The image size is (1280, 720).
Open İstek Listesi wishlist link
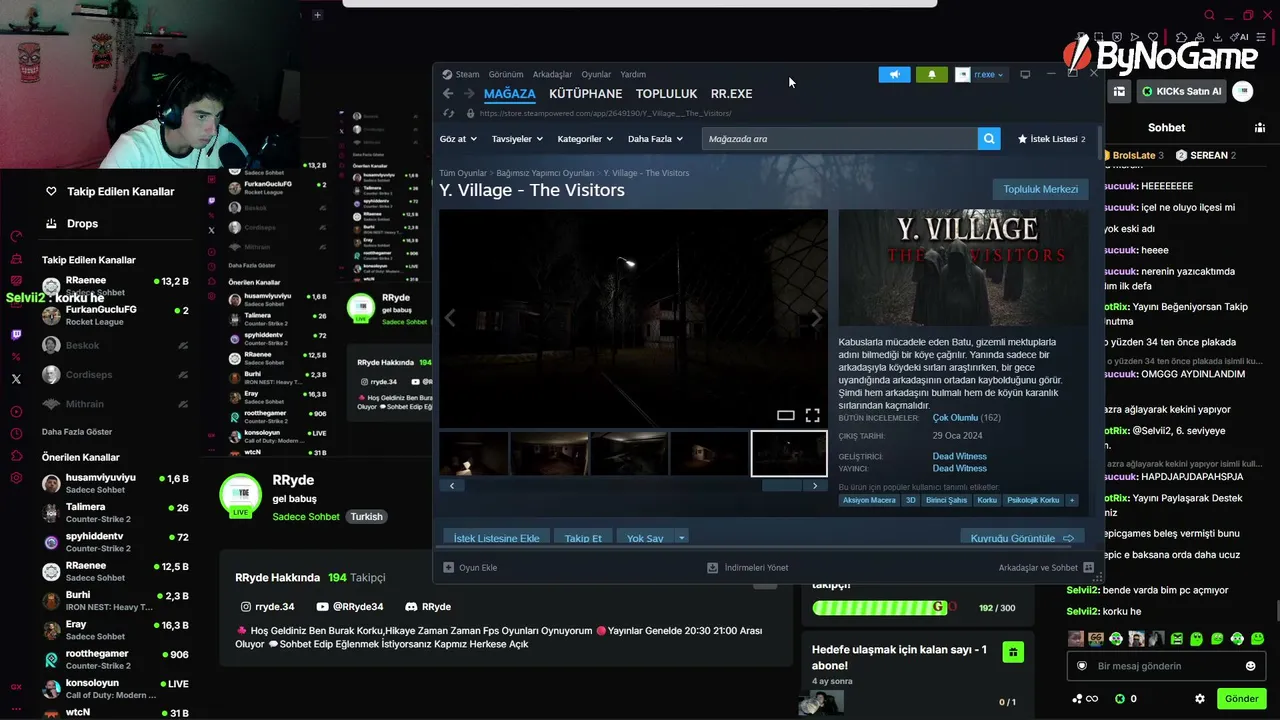(1051, 139)
